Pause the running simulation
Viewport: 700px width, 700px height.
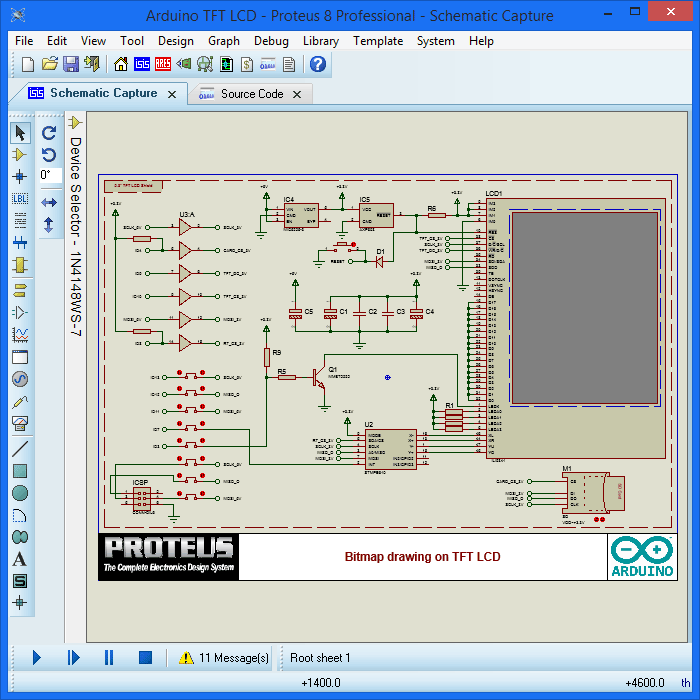109,657
